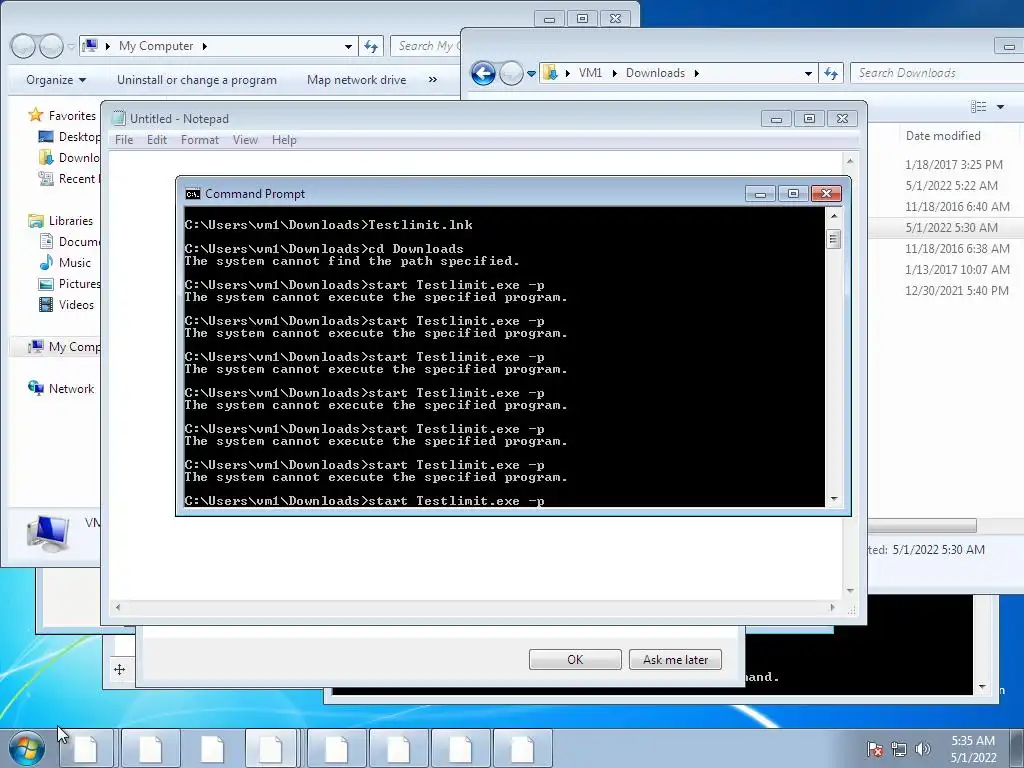Click Uninstall or change a program
This screenshot has height=768, width=1024.
(x=197, y=80)
